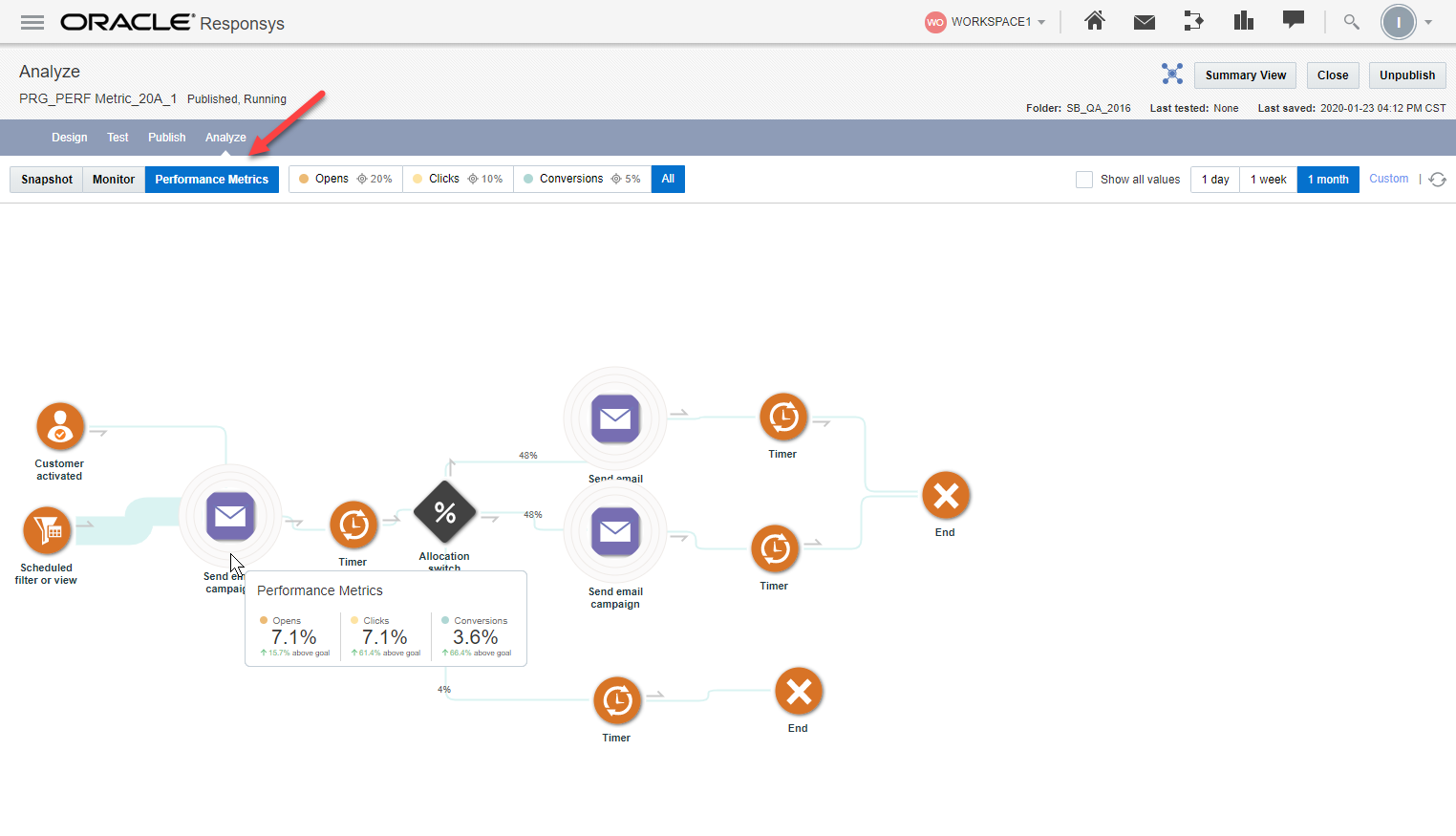The width and height of the screenshot is (1456, 836).
Task: Click the Scheduled filter or view icon
Action: pos(46,529)
